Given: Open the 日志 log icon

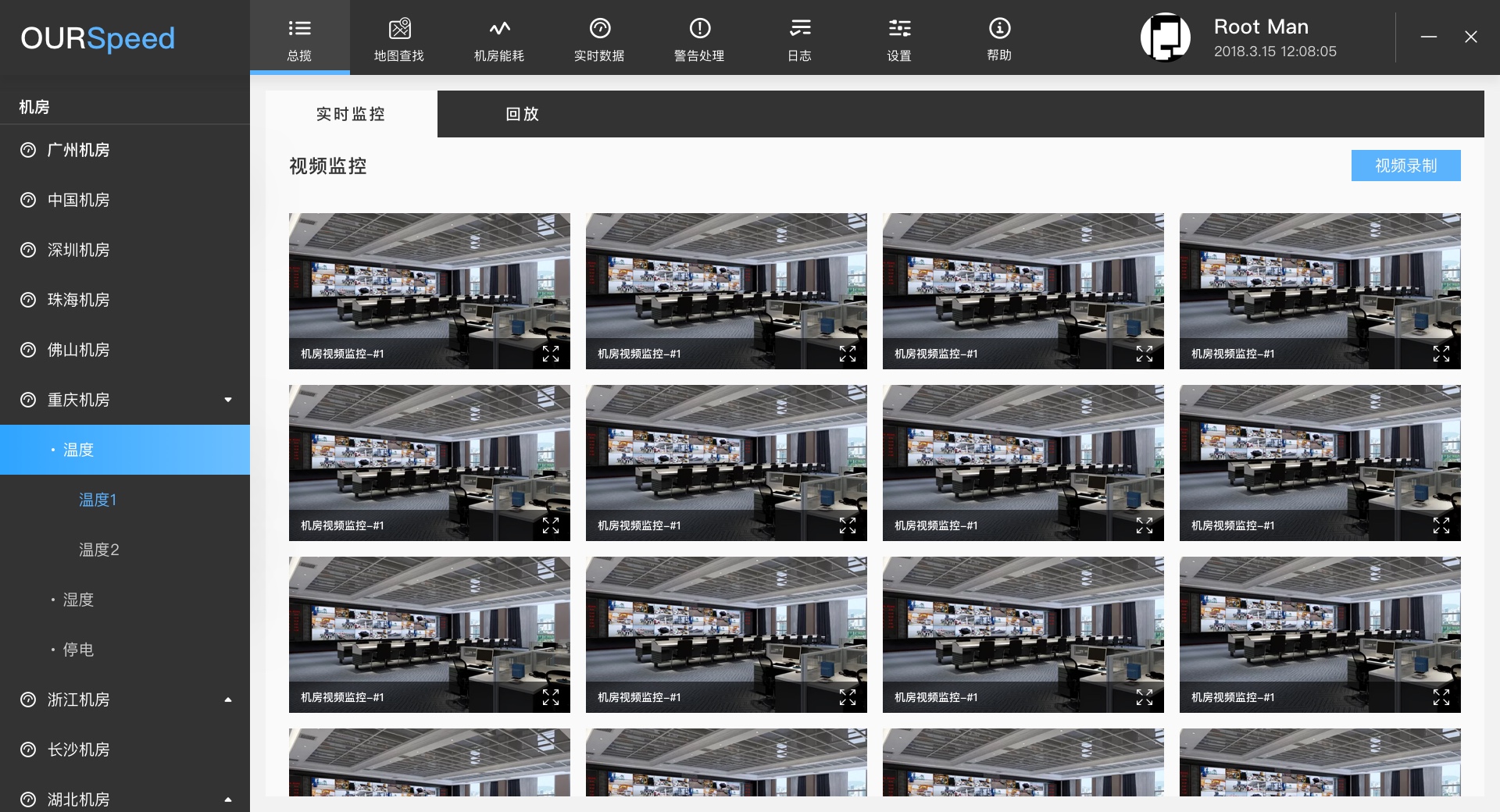Looking at the screenshot, I should (799, 30).
